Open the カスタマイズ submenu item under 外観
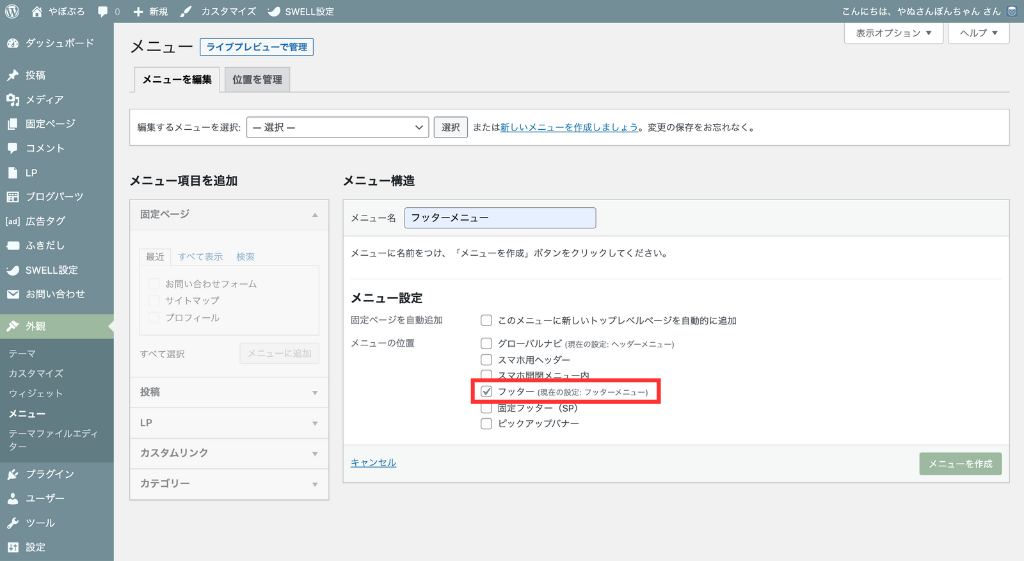Viewport: 1024px width, 561px height. coord(36,374)
